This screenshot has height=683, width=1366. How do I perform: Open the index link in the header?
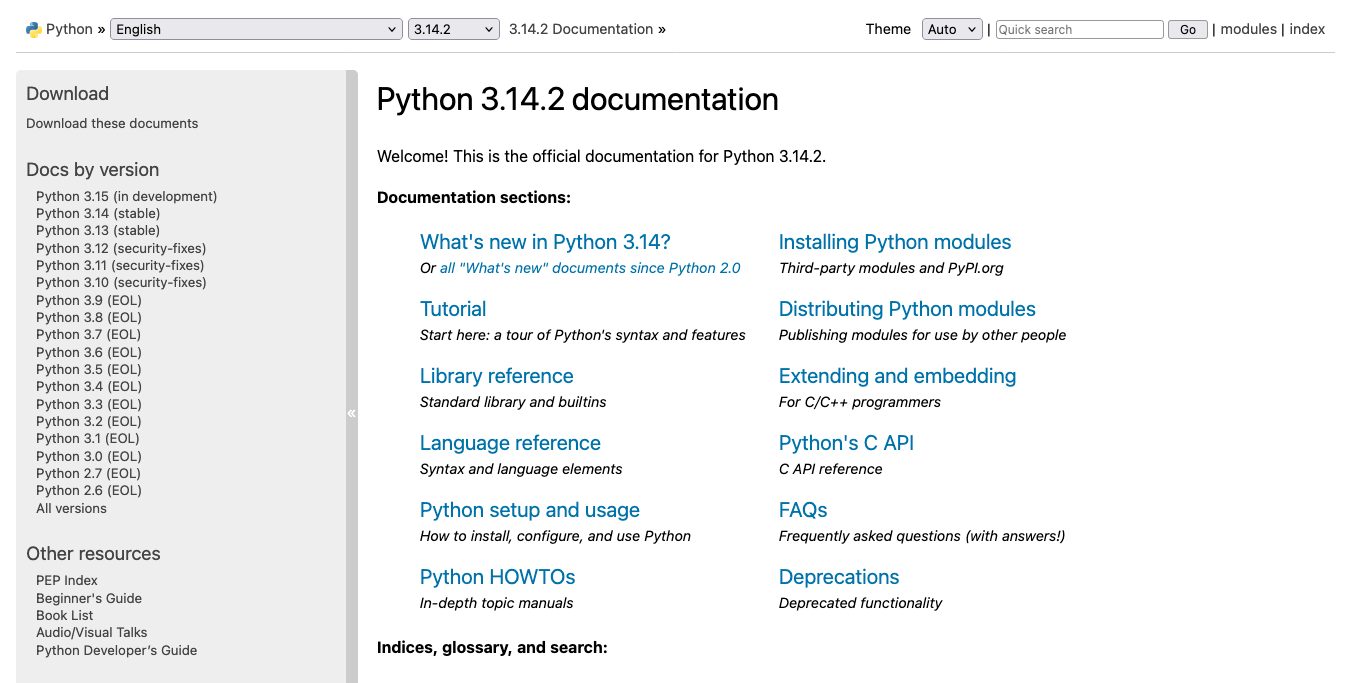(x=1307, y=29)
